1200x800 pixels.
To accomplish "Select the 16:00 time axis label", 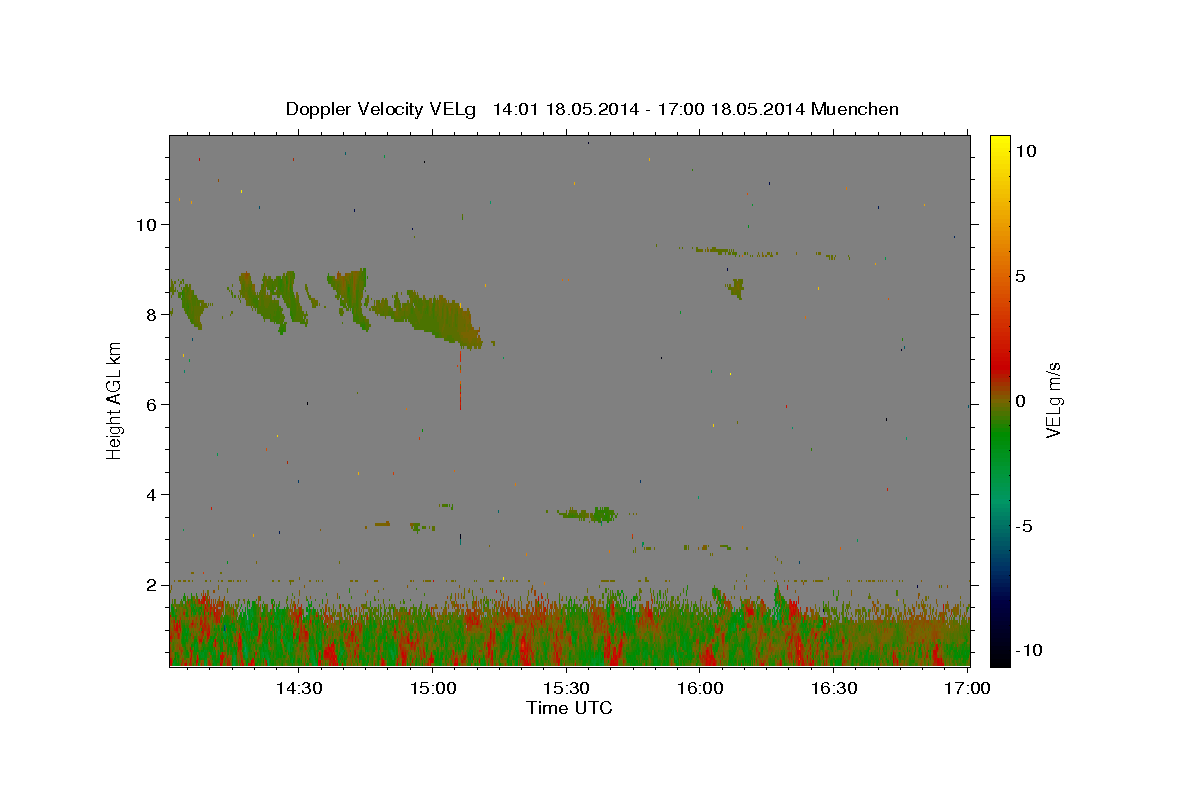I will pyautogui.click(x=700, y=688).
